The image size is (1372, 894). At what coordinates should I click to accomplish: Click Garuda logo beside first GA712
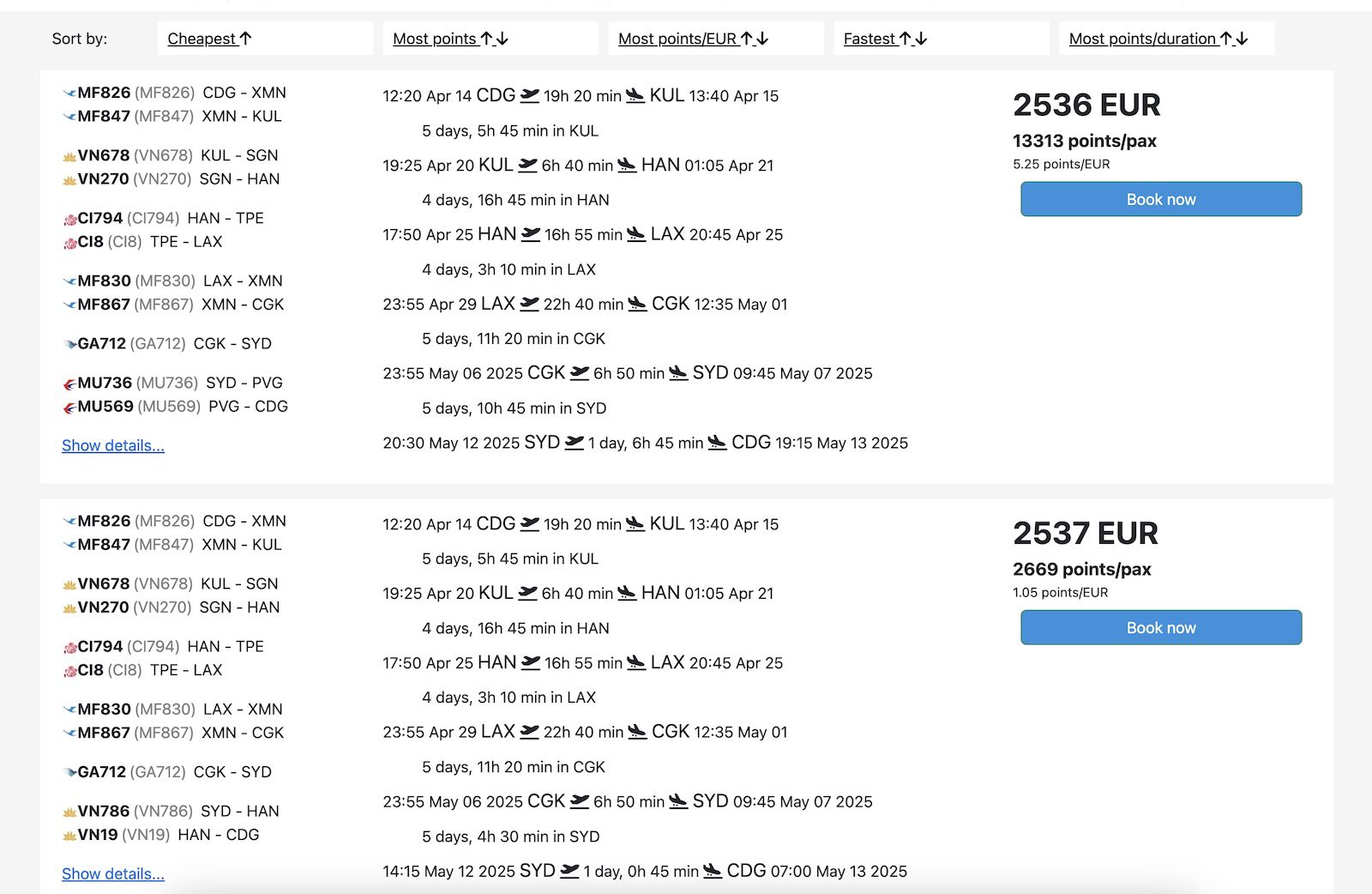70,344
